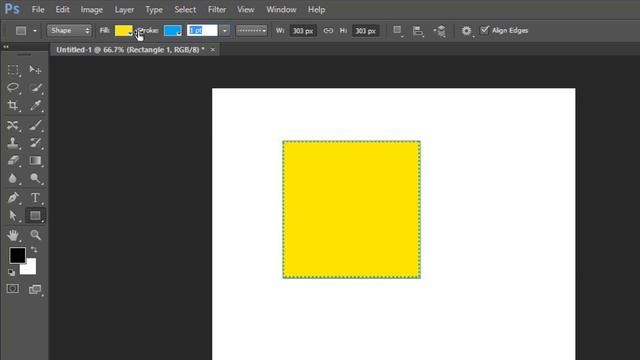The image size is (640, 360).
Task: Link shape width and height
Action: coord(328,31)
